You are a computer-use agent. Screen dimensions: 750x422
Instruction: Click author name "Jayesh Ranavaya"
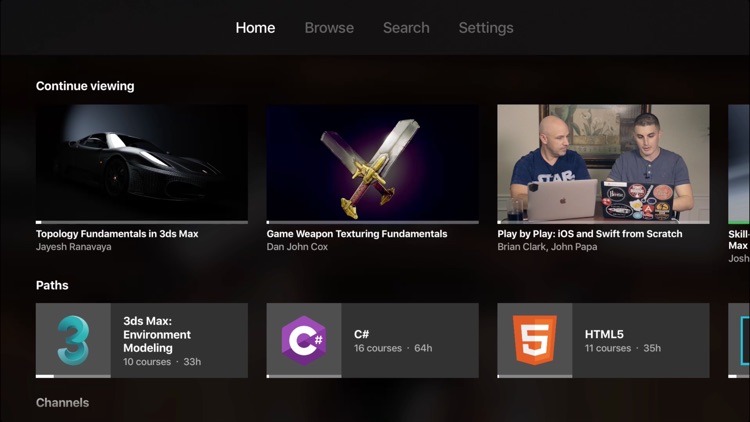pos(74,247)
